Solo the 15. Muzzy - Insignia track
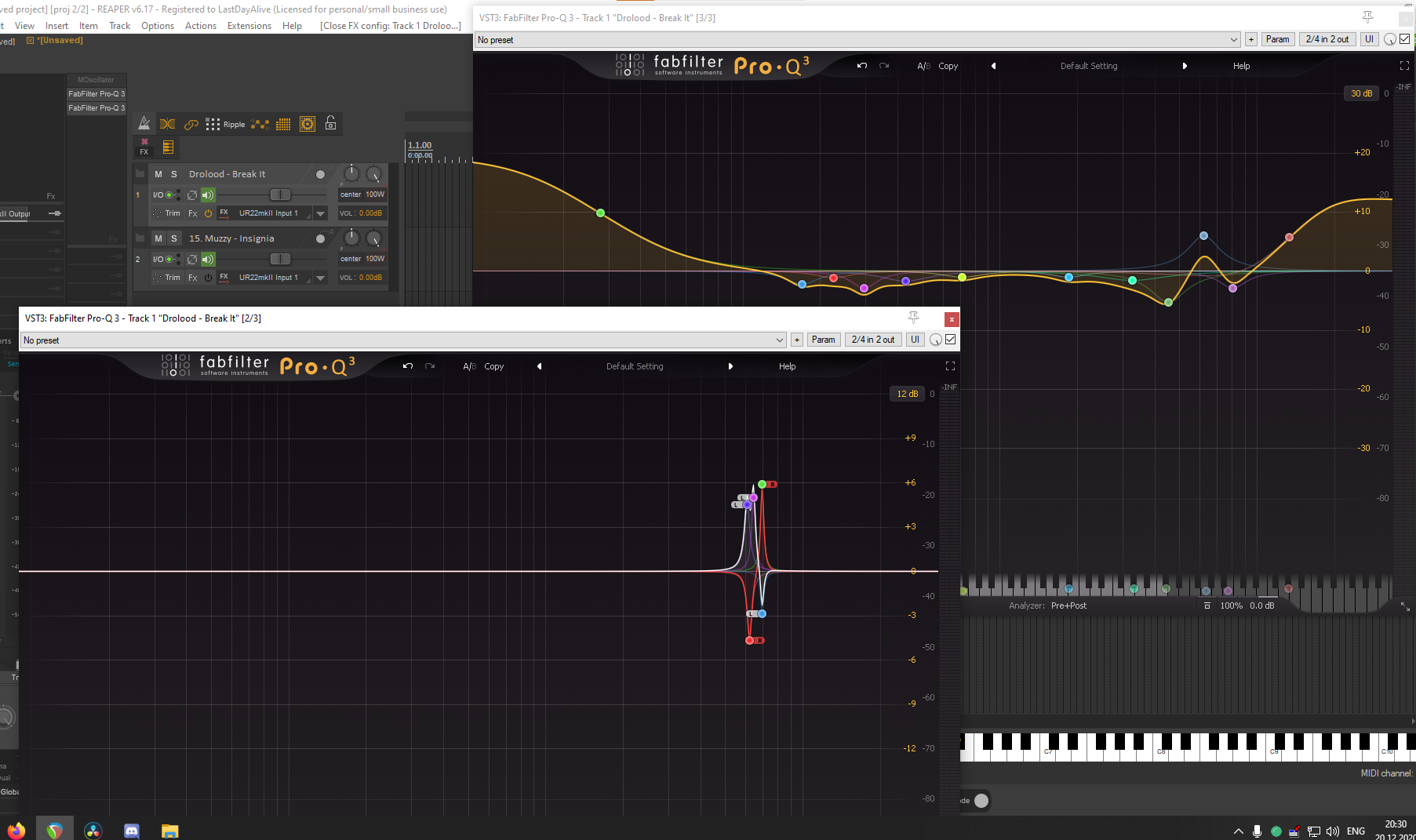Screen dimensions: 1416x840 click(174, 238)
